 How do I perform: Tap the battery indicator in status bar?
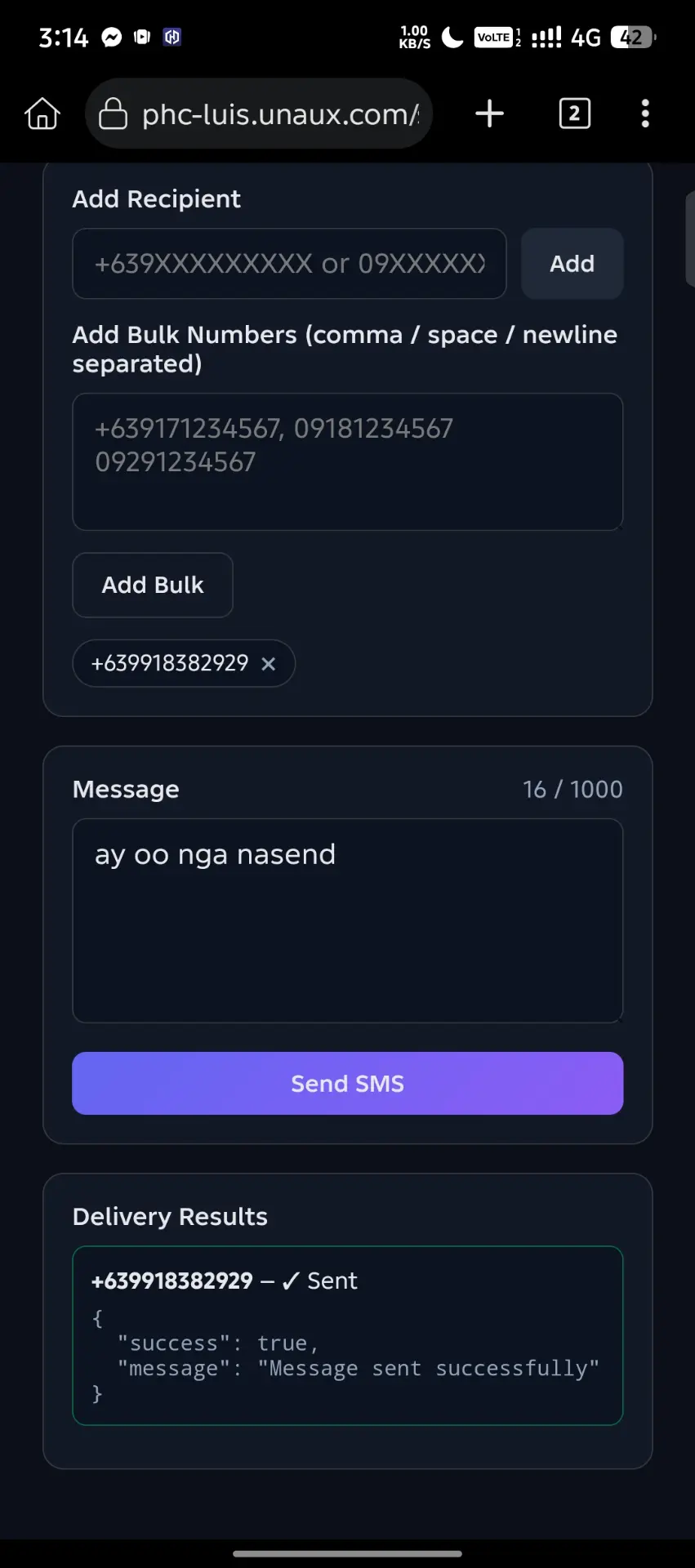click(x=633, y=37)
